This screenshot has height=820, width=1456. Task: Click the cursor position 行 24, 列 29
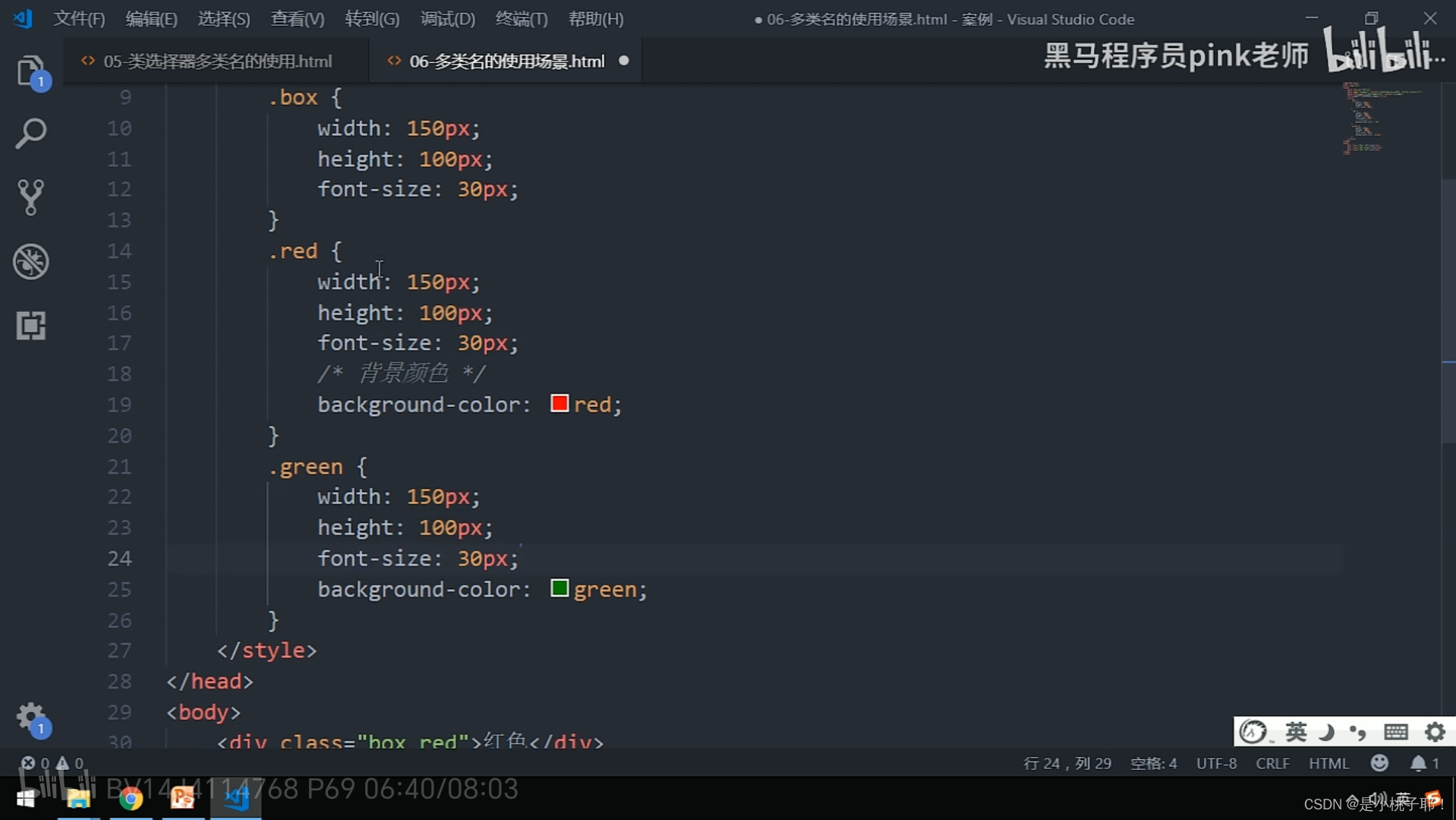click(1067, 763)
